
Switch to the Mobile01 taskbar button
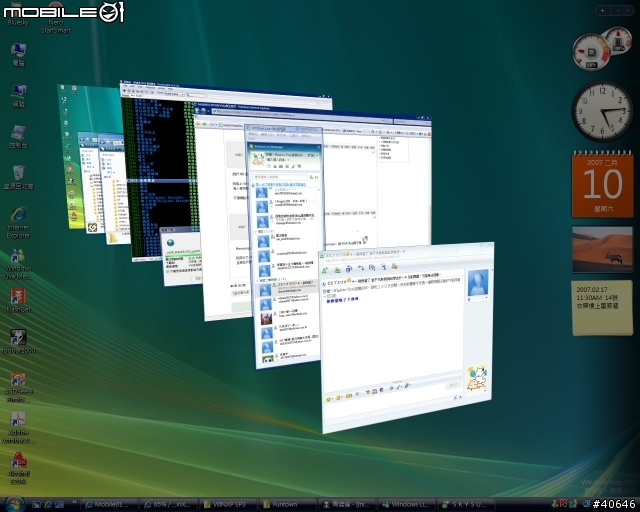pyautogui.click(x=109, y=505)
